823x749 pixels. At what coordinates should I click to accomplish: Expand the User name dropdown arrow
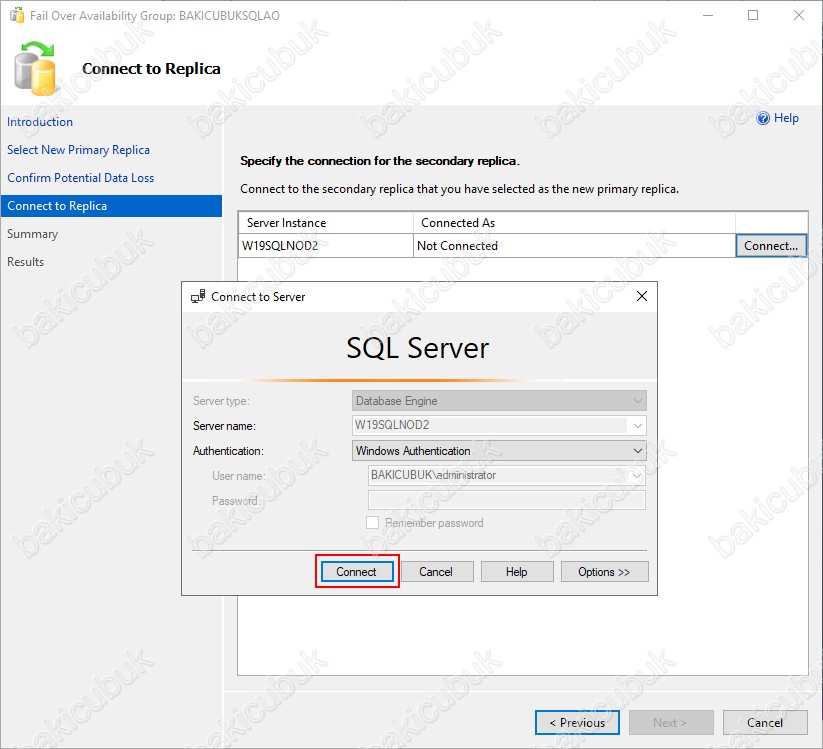(637, 476)
